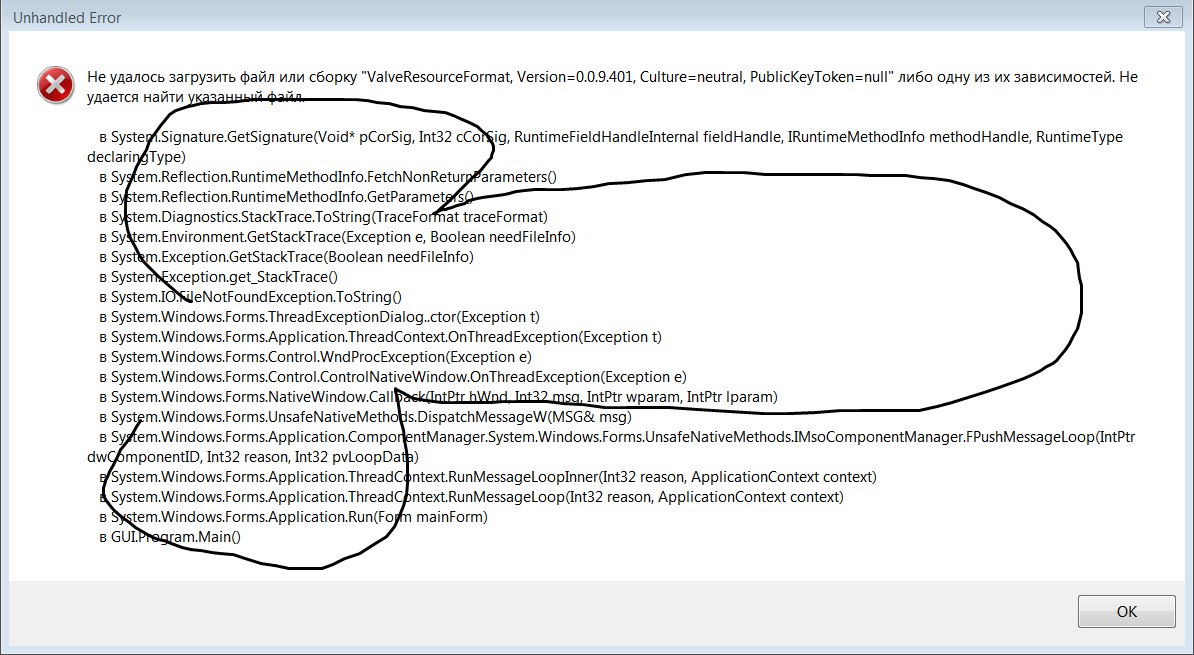Click the OK button
Image resolution: width=1194 pixels, height=655 pixels.
pos(1126,611)
